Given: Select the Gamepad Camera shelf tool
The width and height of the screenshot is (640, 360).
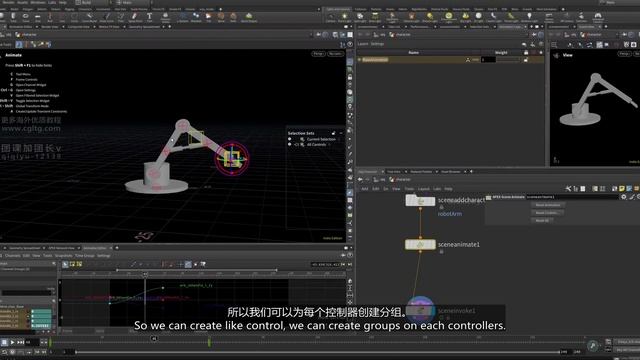Looking at the screenshot, I should (598, 17).
